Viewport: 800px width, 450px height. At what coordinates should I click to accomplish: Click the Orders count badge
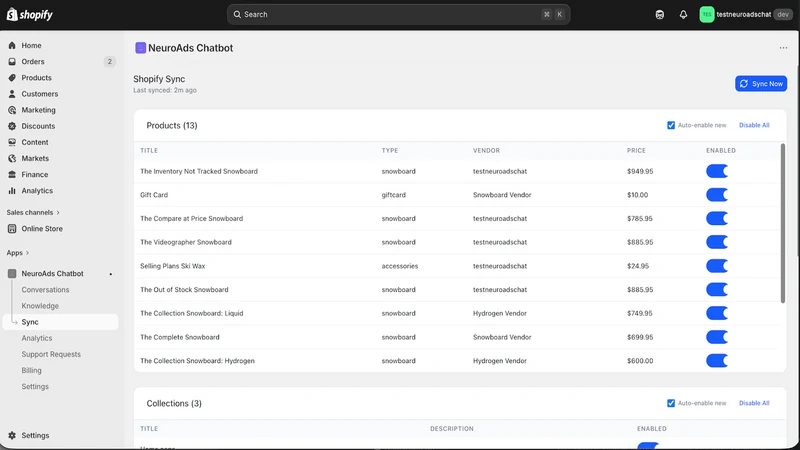(x=109, y=62)
